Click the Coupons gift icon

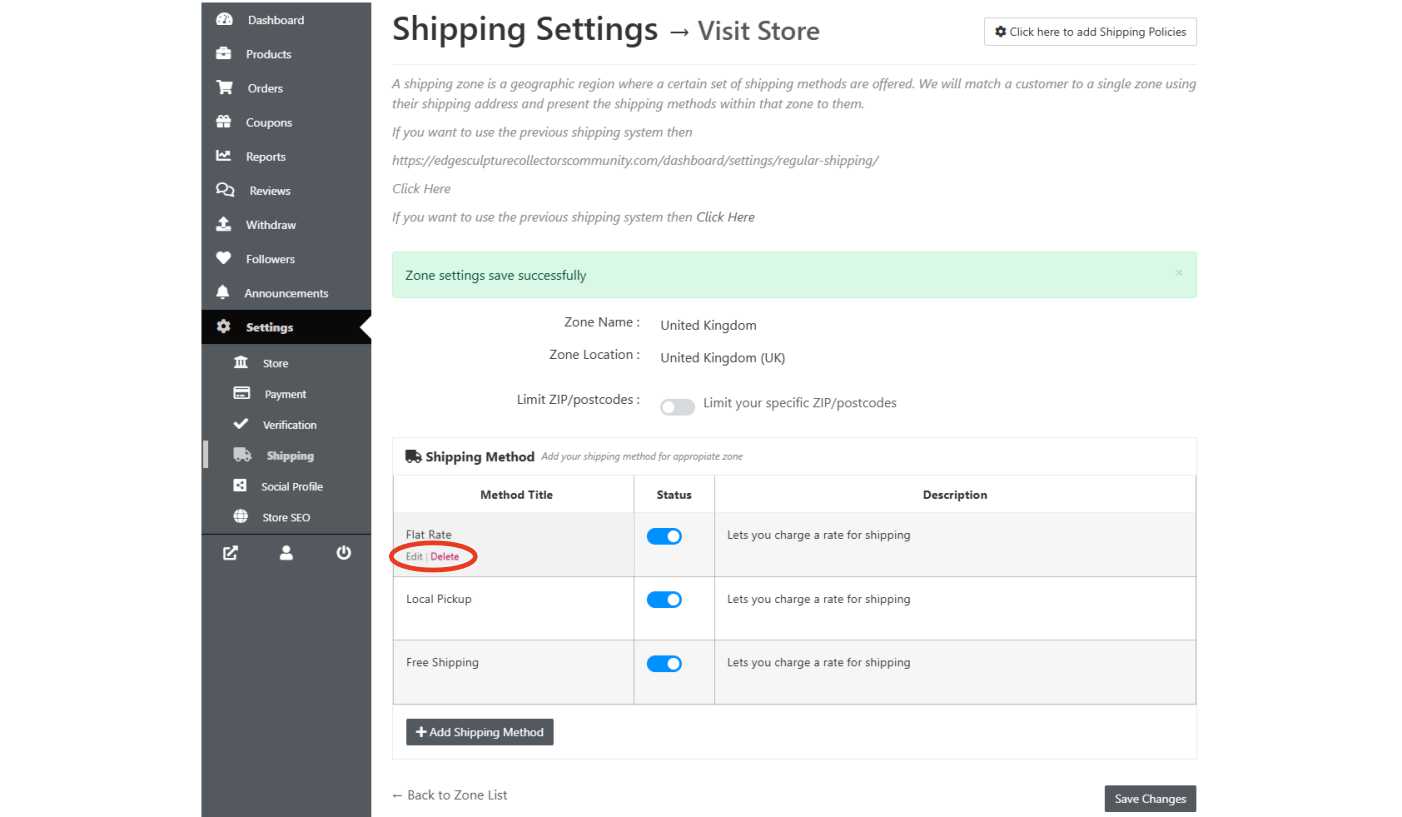pos(224,122)
